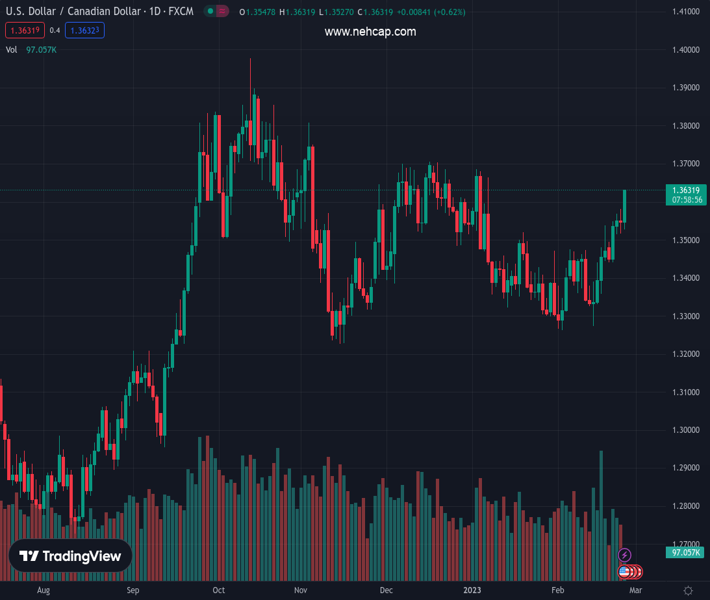Click the 1.41000 price axis label
Image resolution: width=710 pixels, height=600 pixels.
tap(686, 11)
